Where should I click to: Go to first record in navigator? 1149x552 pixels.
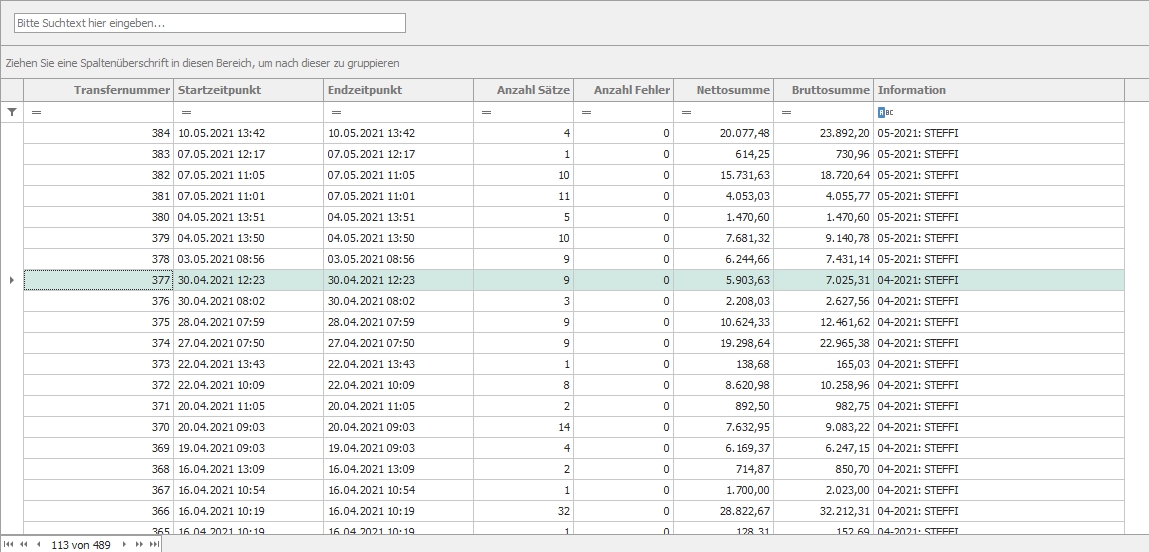click(x=9, y=544)
